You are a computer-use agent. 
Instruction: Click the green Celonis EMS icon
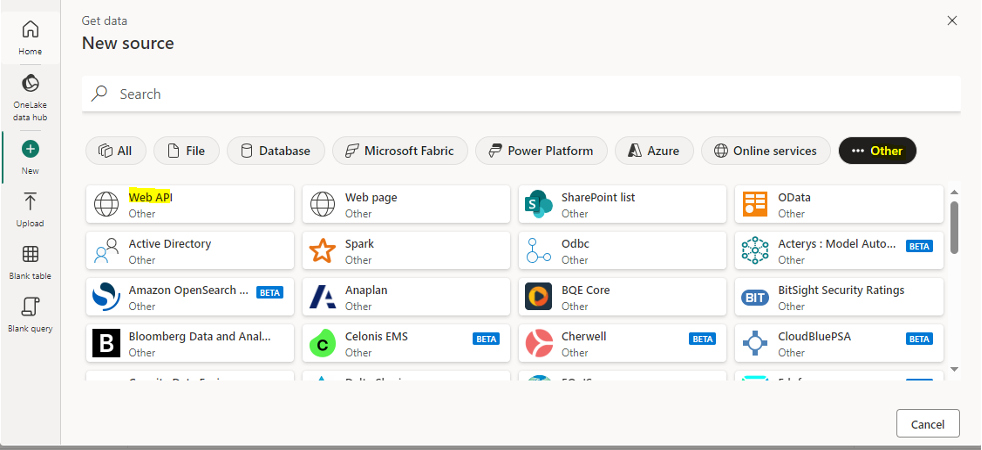tap(323, 344)
